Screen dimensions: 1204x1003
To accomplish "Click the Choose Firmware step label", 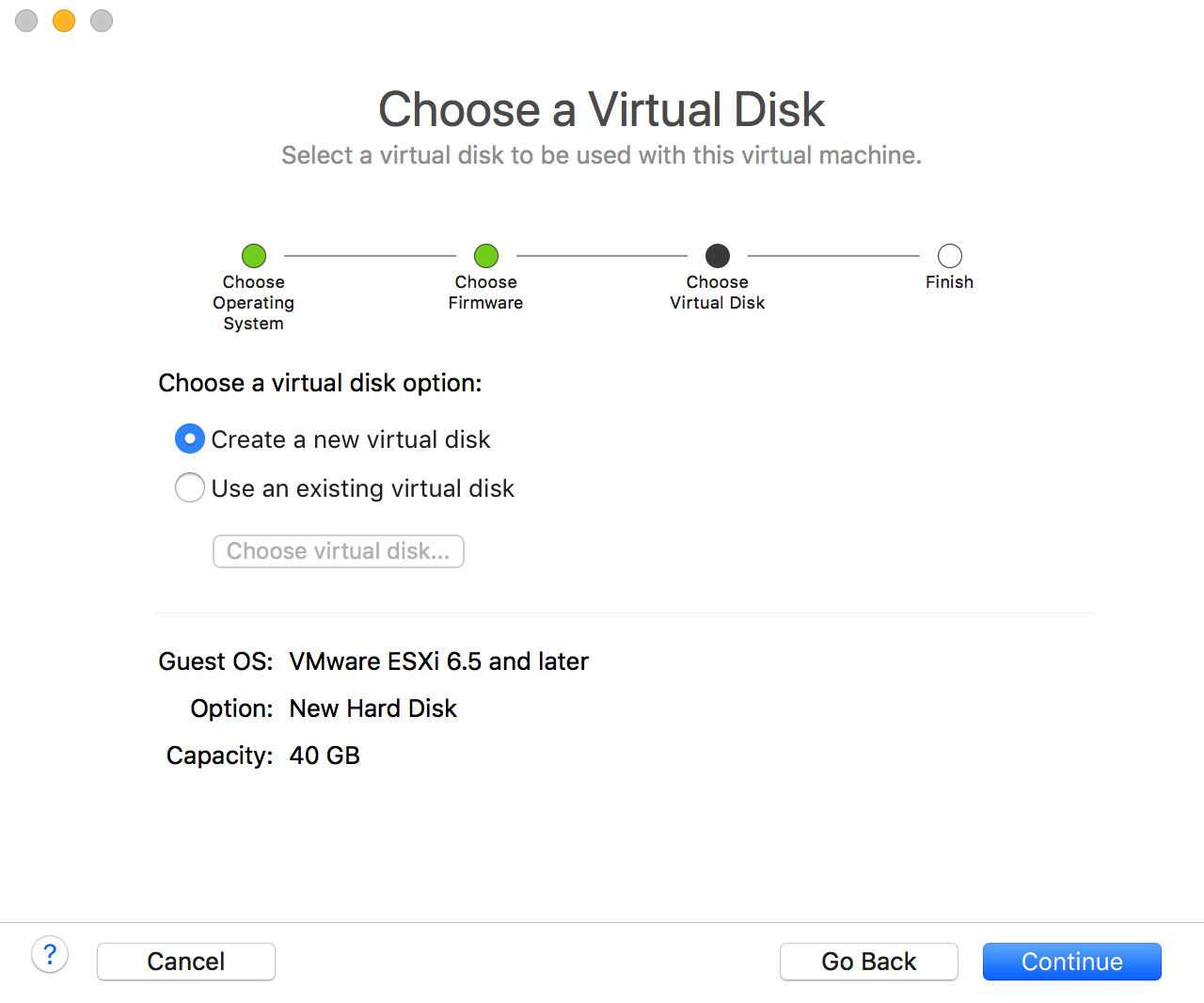I will [485, 293].
